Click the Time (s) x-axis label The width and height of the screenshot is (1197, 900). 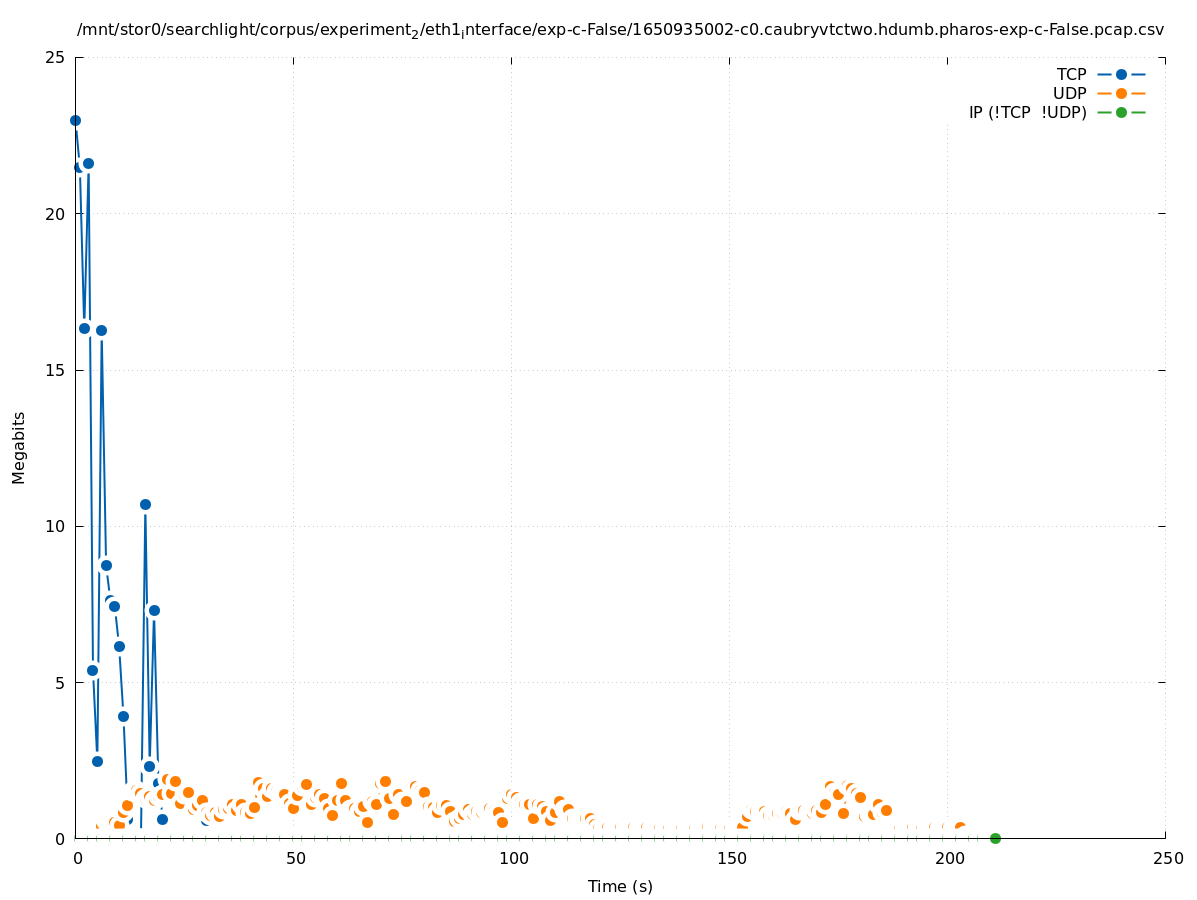point(620,886)
